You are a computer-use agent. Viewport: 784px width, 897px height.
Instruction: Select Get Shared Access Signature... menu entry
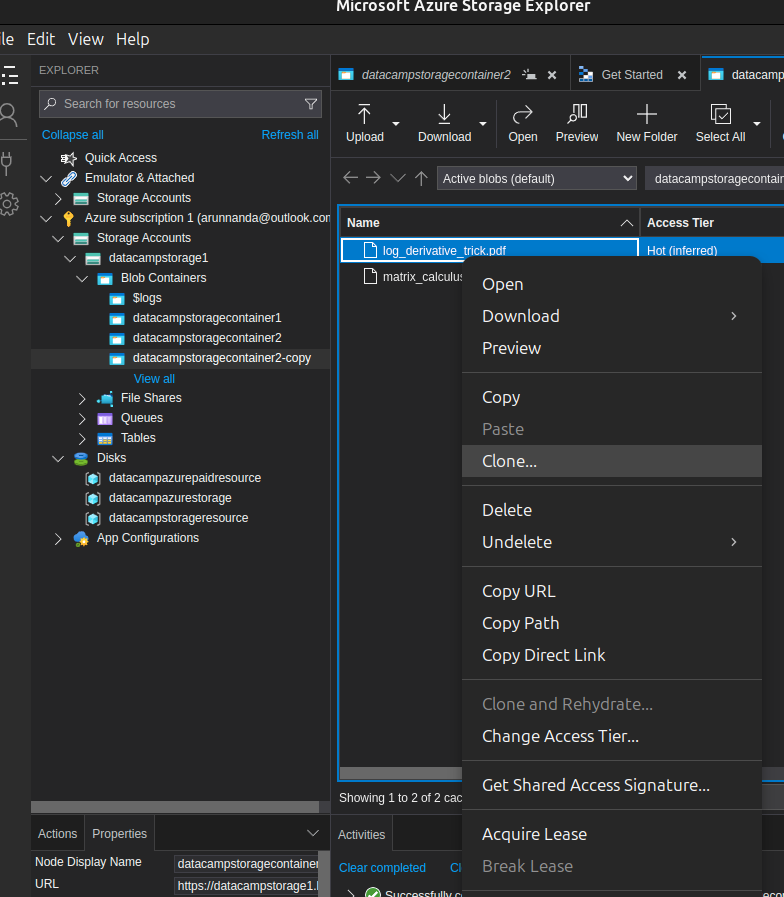coord(595,785)
